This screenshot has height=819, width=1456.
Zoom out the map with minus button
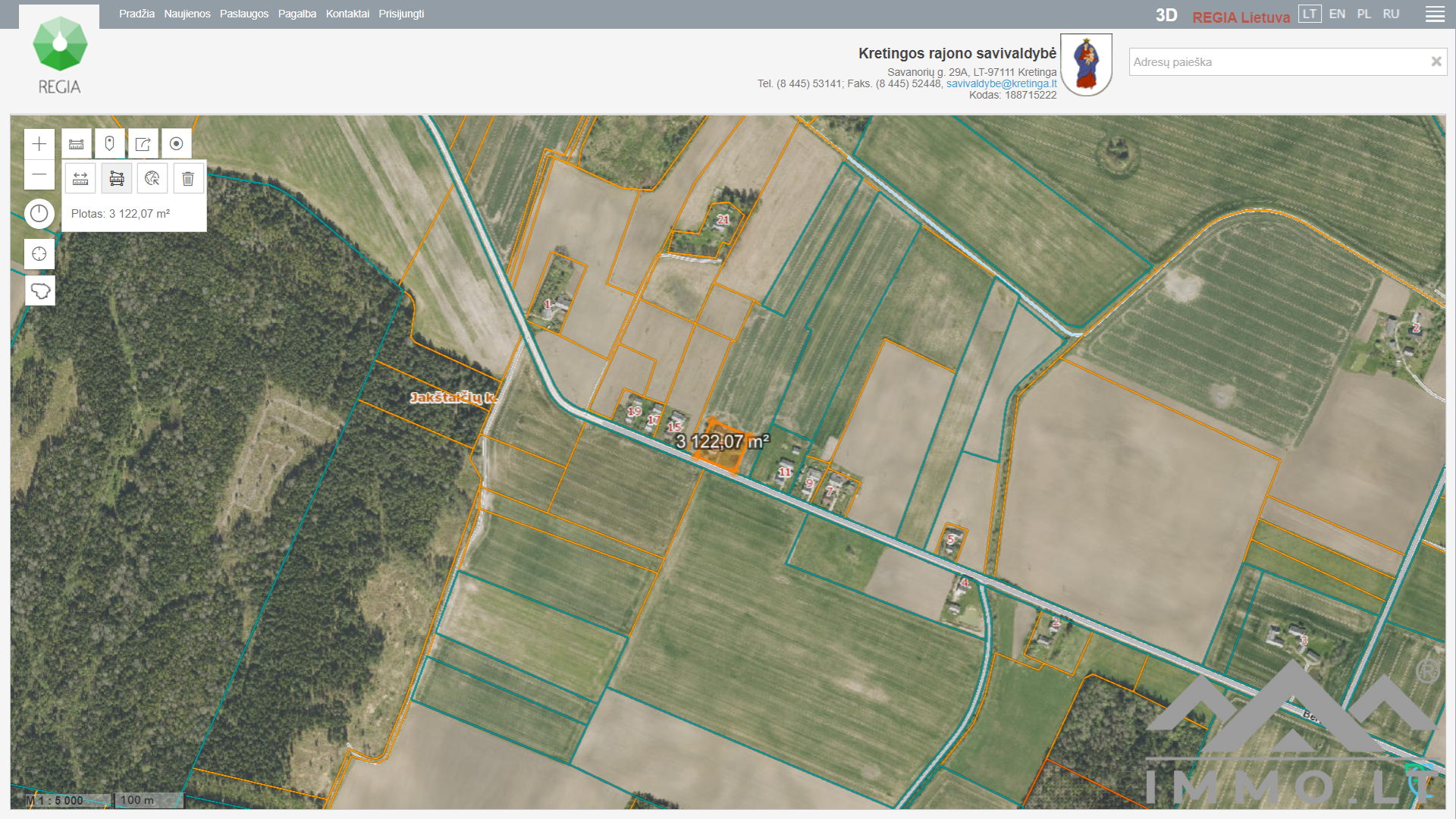click(x=39, y=175)
